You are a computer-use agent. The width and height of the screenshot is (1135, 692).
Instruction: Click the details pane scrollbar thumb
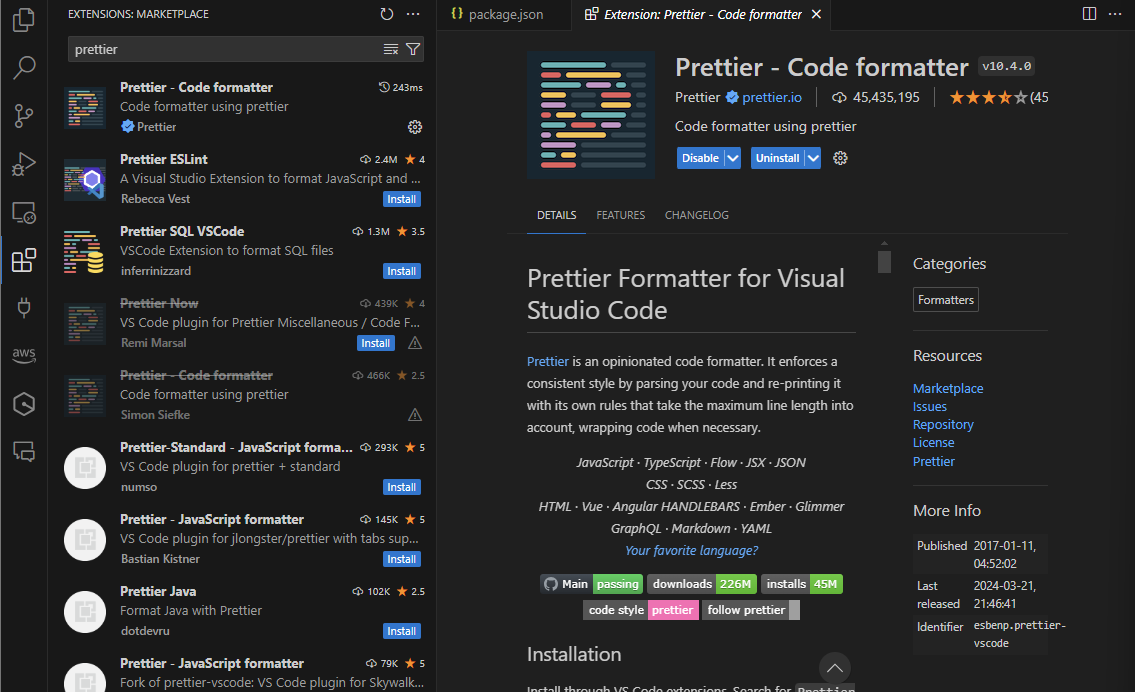coord(884,261)
